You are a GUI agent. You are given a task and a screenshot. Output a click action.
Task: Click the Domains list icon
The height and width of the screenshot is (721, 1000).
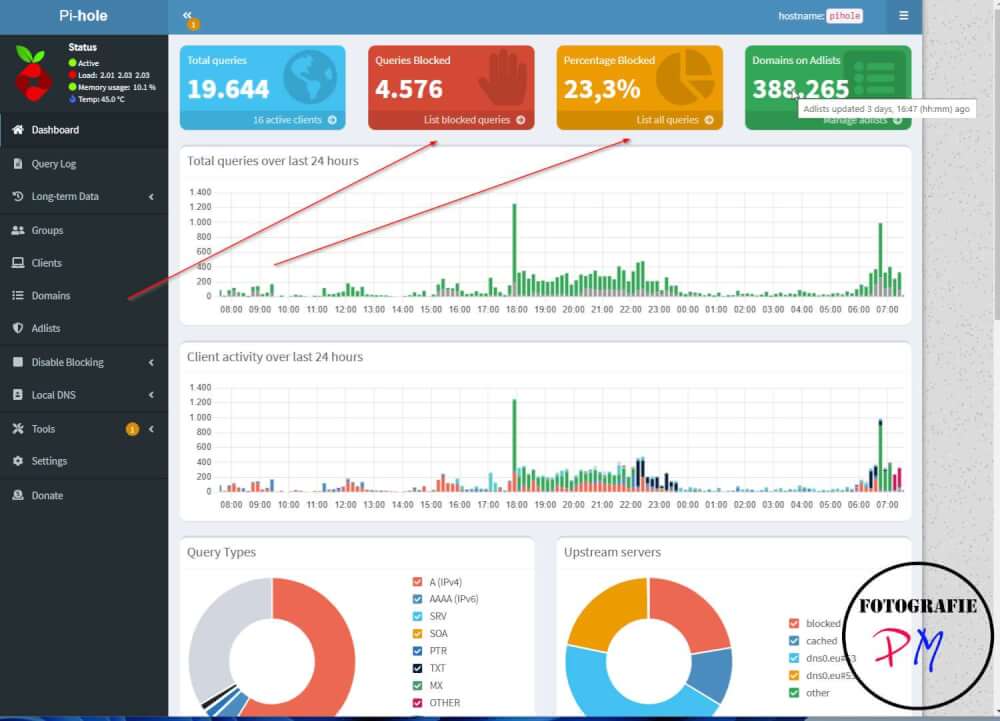coord(18,295)
